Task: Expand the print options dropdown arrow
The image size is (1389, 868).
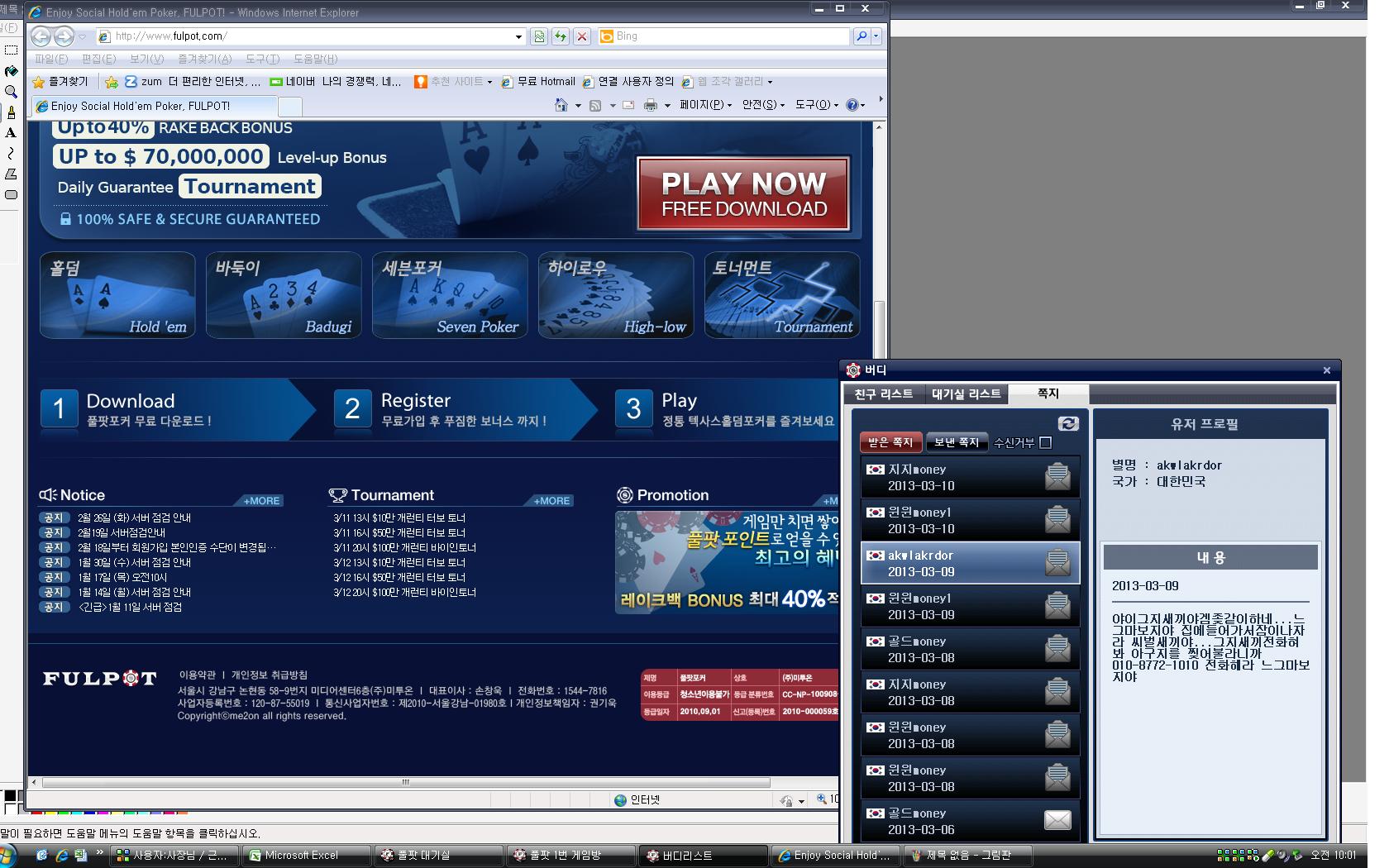Action: click(666, 105)
